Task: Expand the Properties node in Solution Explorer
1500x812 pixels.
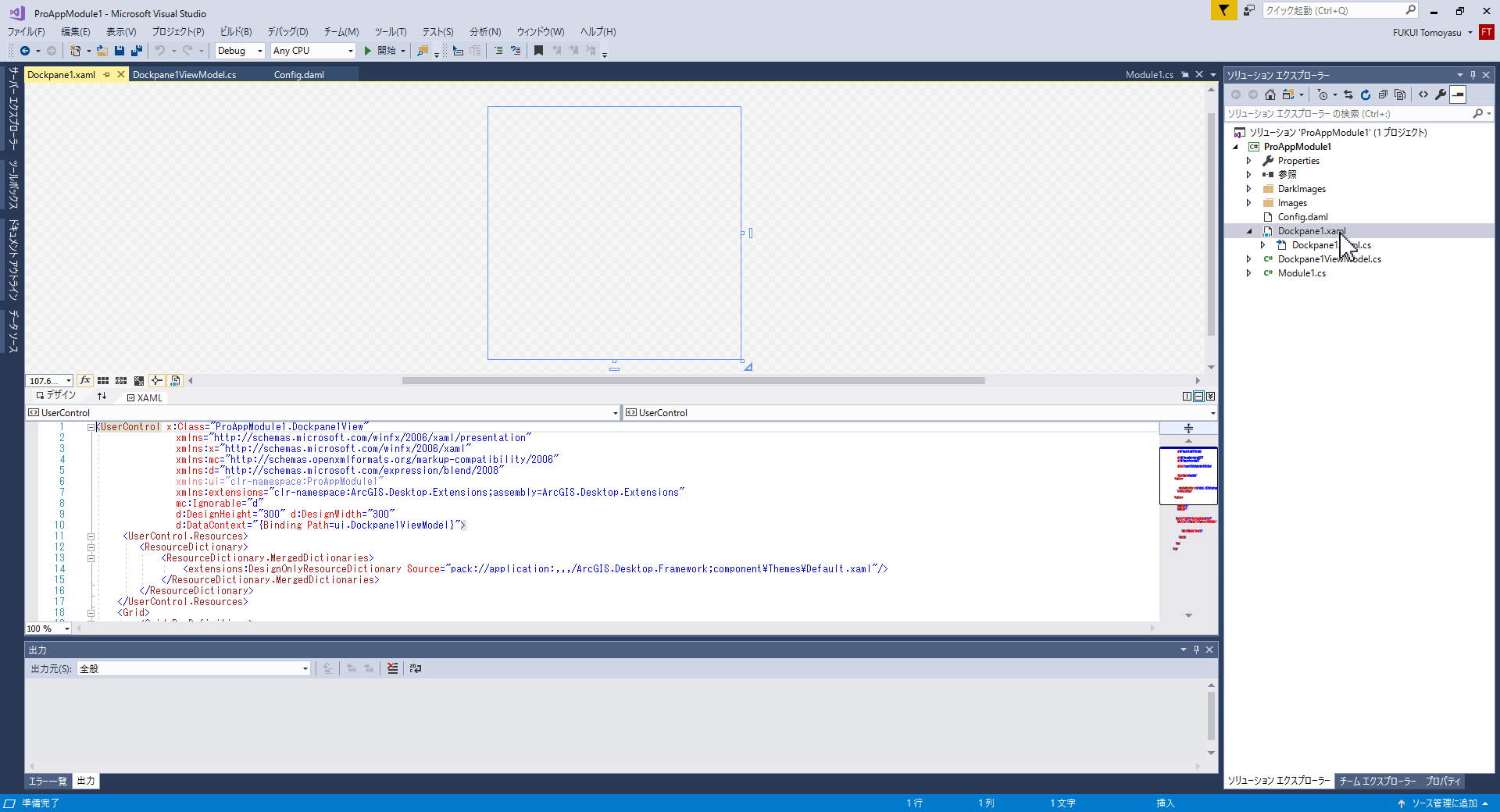Action: (x=1248, y=161)
